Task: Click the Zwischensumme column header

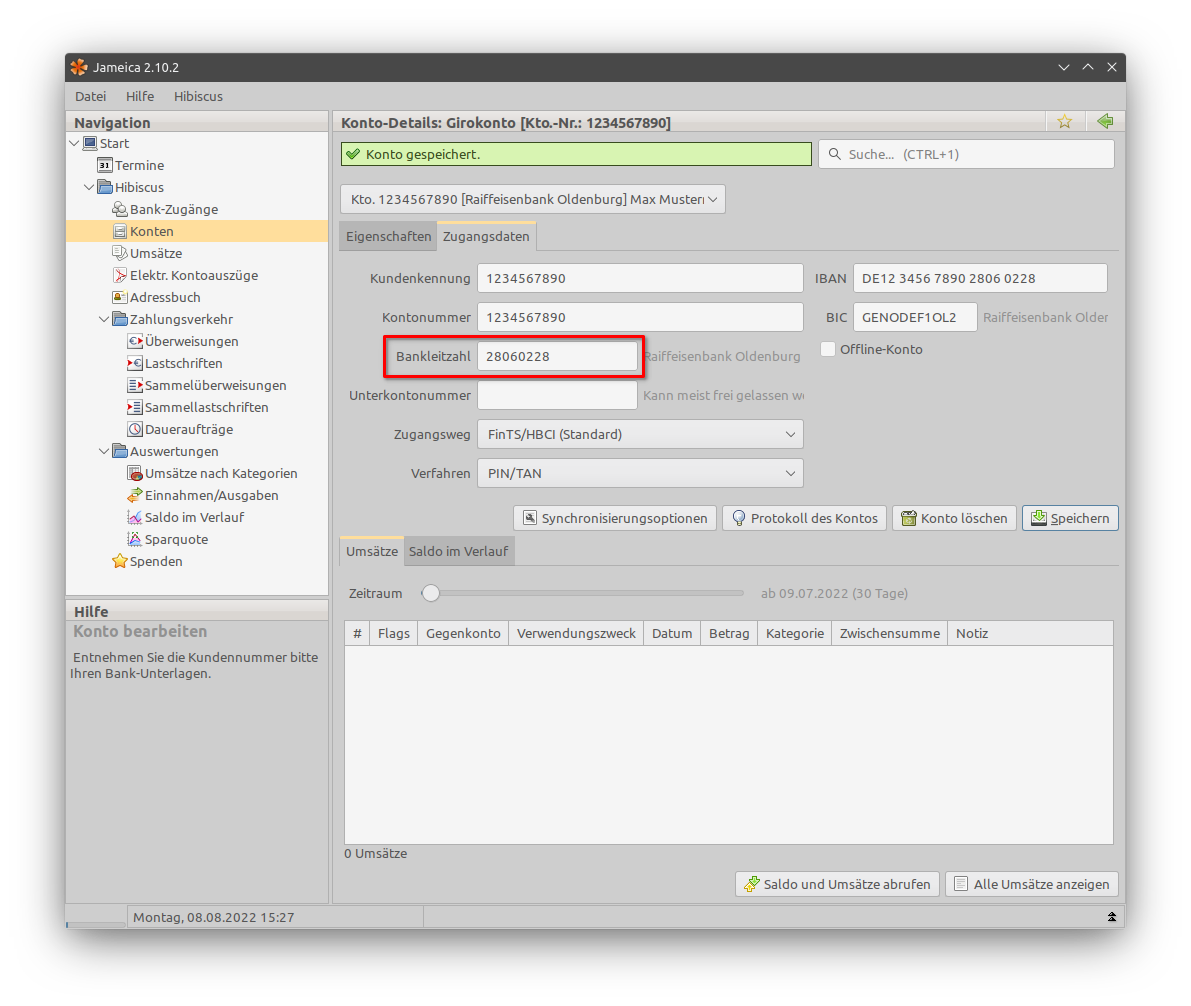Action: (x=889, y=634)
